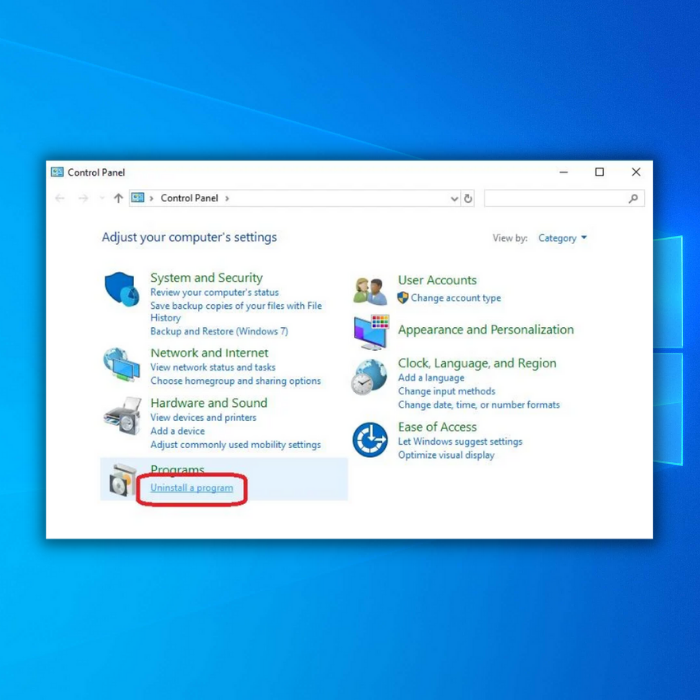Click Adjust commonly used mobility settings

pyautogui.click(x=235, y=445)
